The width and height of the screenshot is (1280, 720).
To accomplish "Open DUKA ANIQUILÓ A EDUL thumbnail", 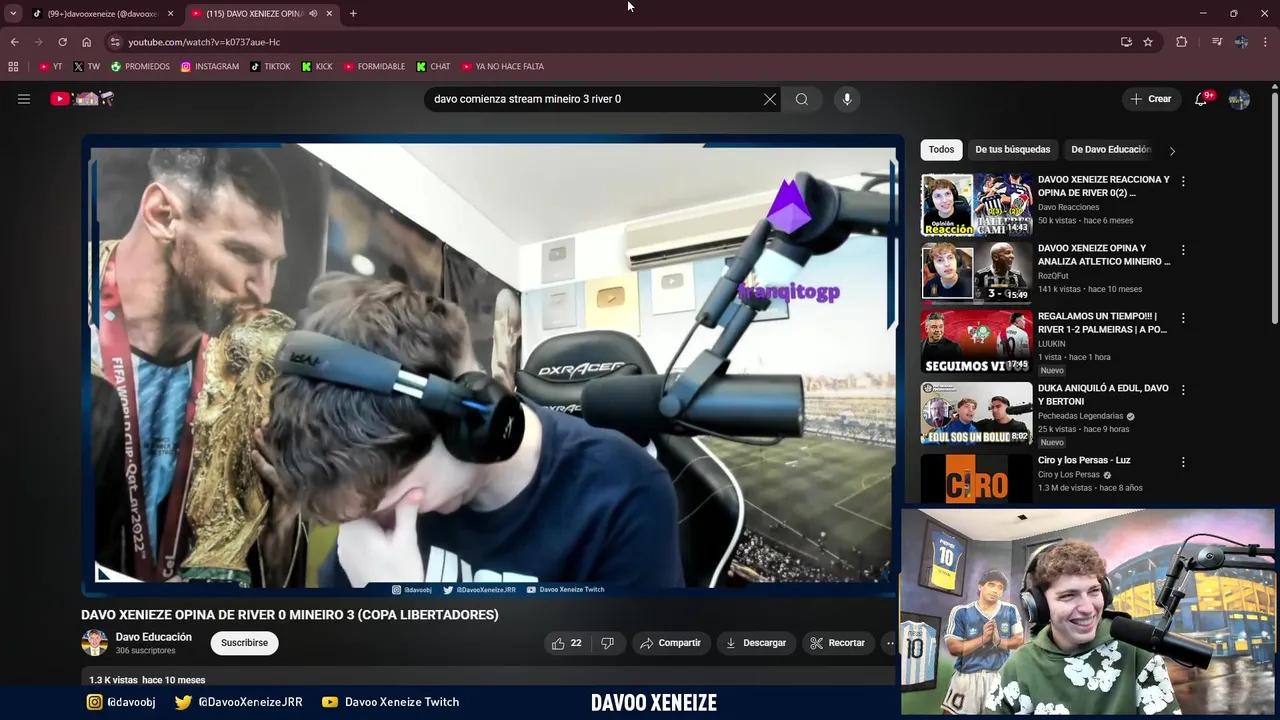I will click(x=976, y=413).
